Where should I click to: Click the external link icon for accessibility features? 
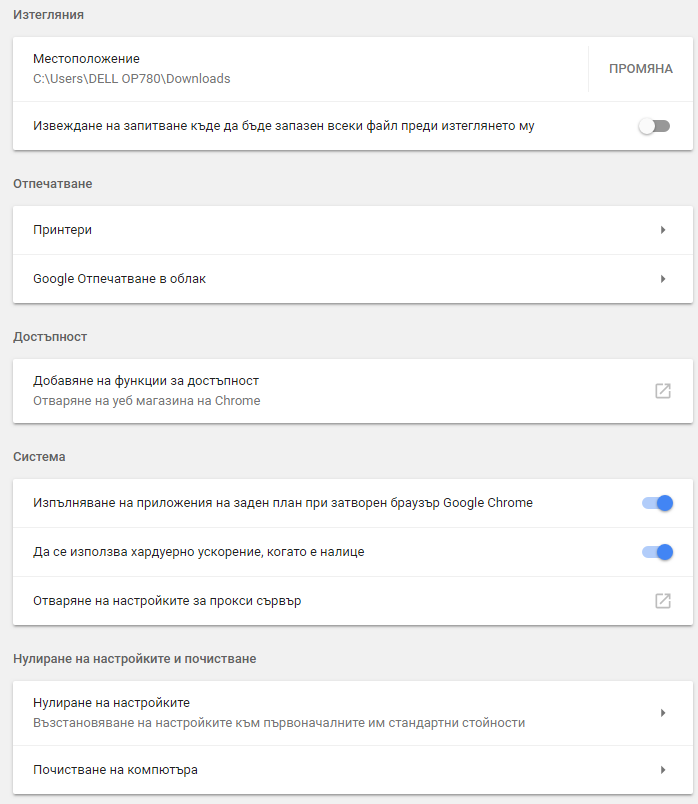coord(662,391)
